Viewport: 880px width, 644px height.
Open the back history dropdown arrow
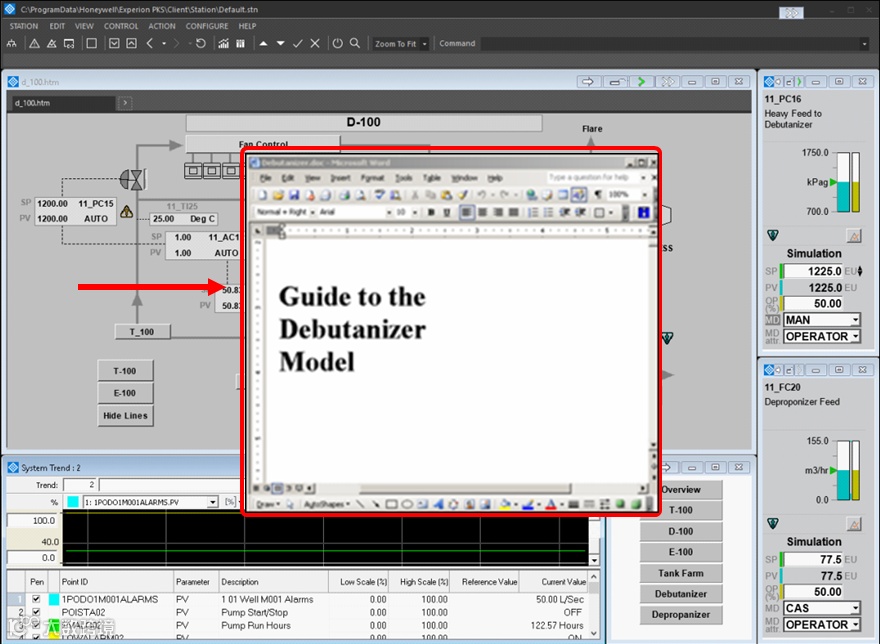(x=164, y=43)
